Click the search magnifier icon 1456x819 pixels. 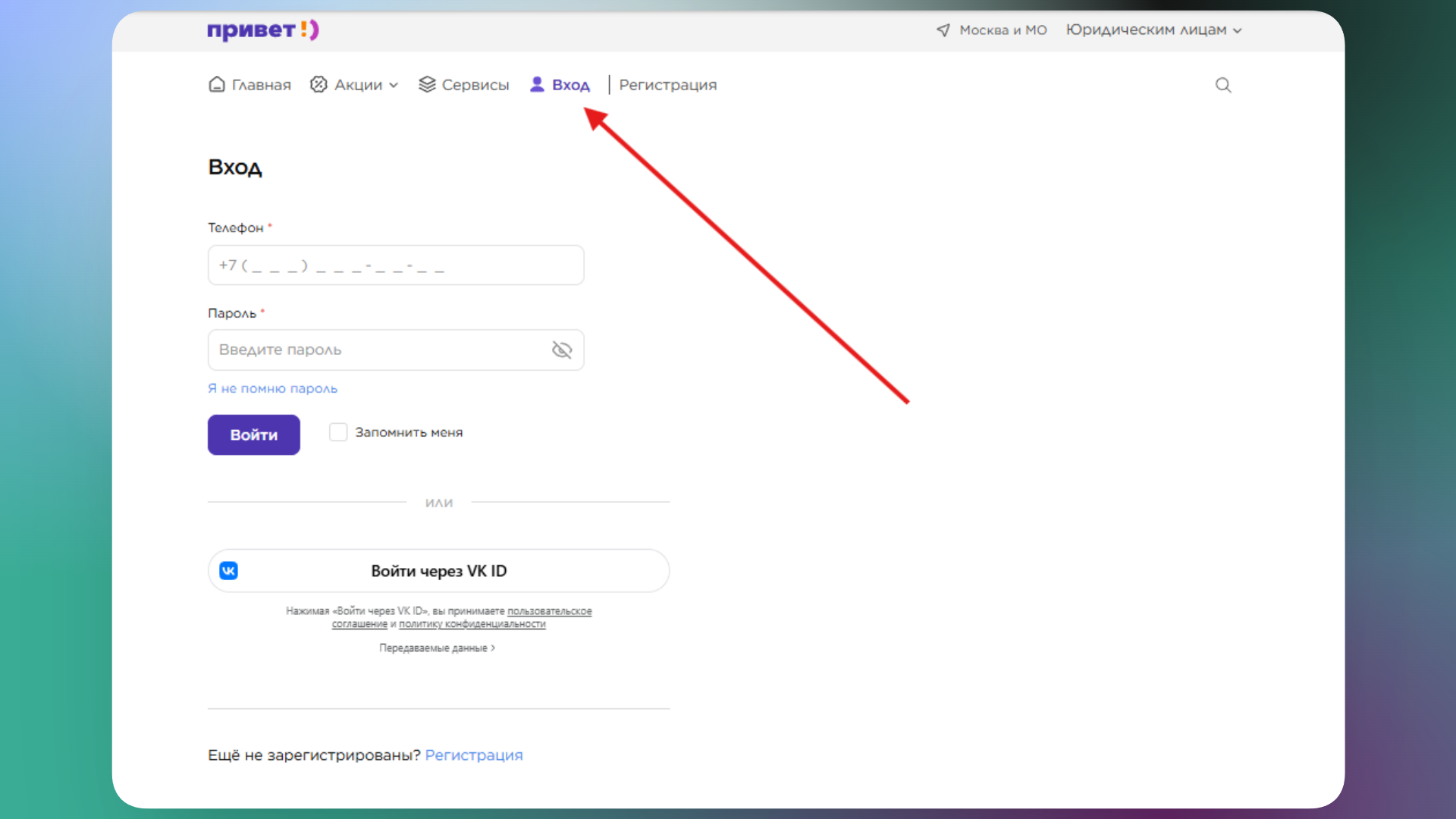click(1222, 85)
